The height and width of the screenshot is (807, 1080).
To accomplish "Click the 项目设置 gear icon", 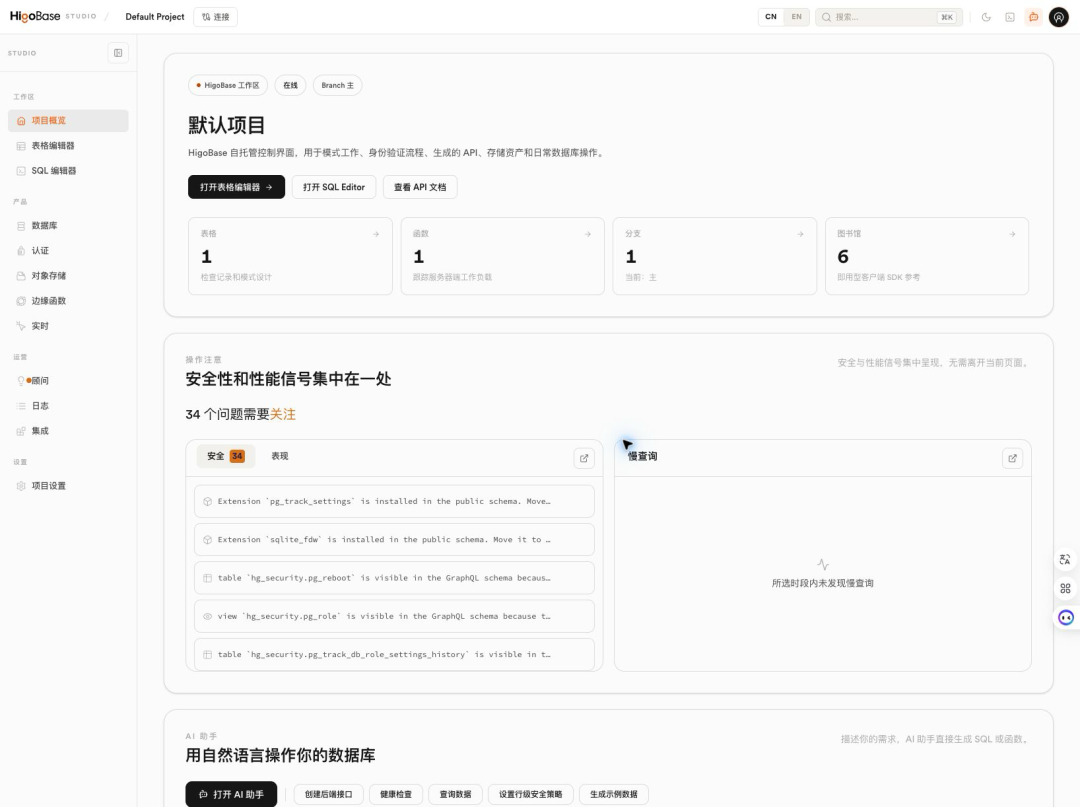I will pos(21,486).
